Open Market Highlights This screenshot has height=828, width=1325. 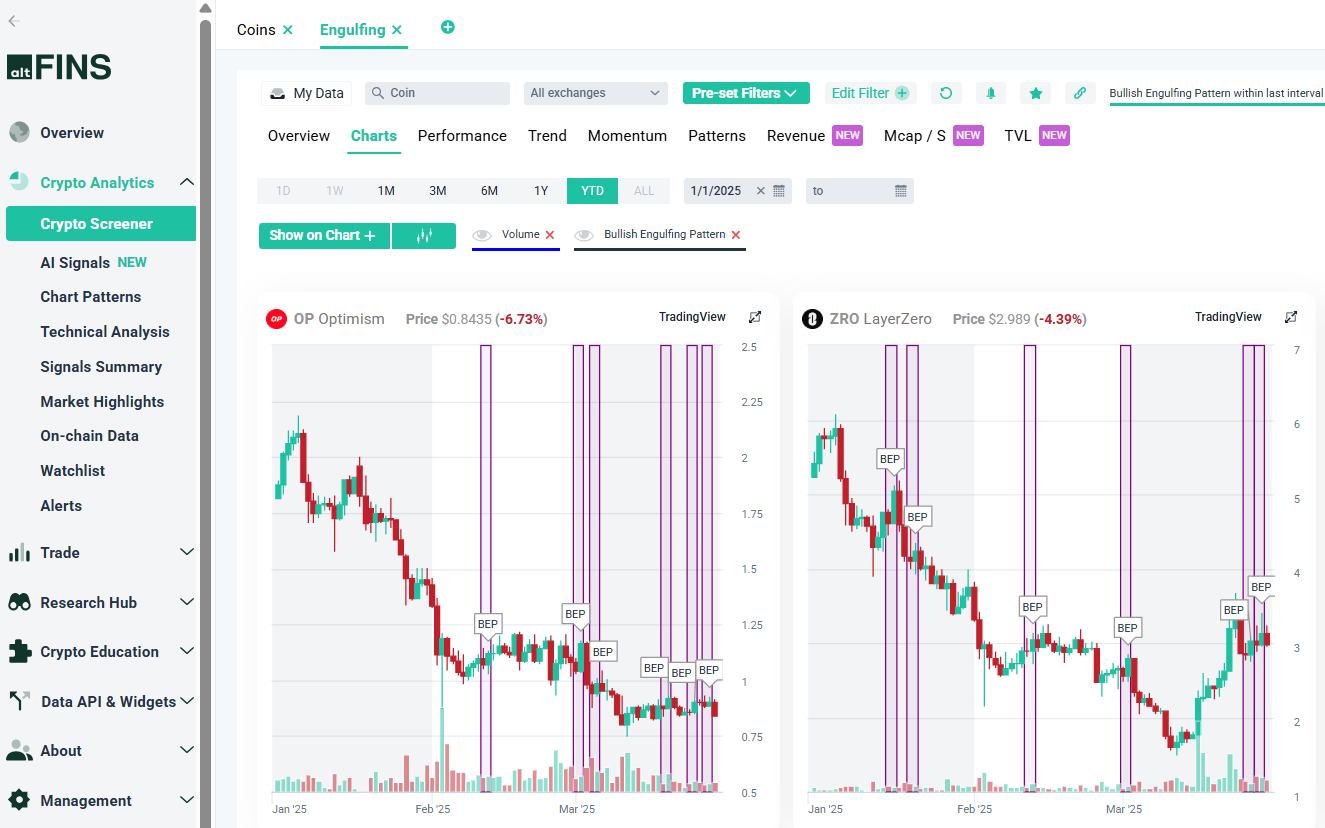pos(102,402)
